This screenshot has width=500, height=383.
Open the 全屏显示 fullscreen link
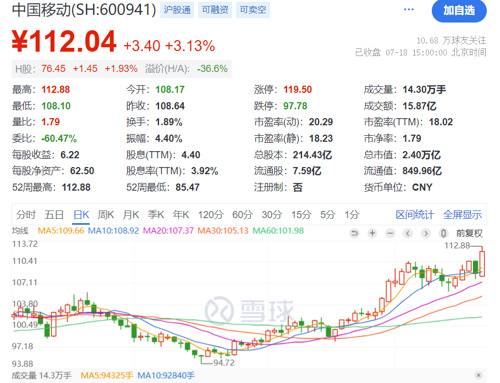pyautogui.click(x=463, y=215)
